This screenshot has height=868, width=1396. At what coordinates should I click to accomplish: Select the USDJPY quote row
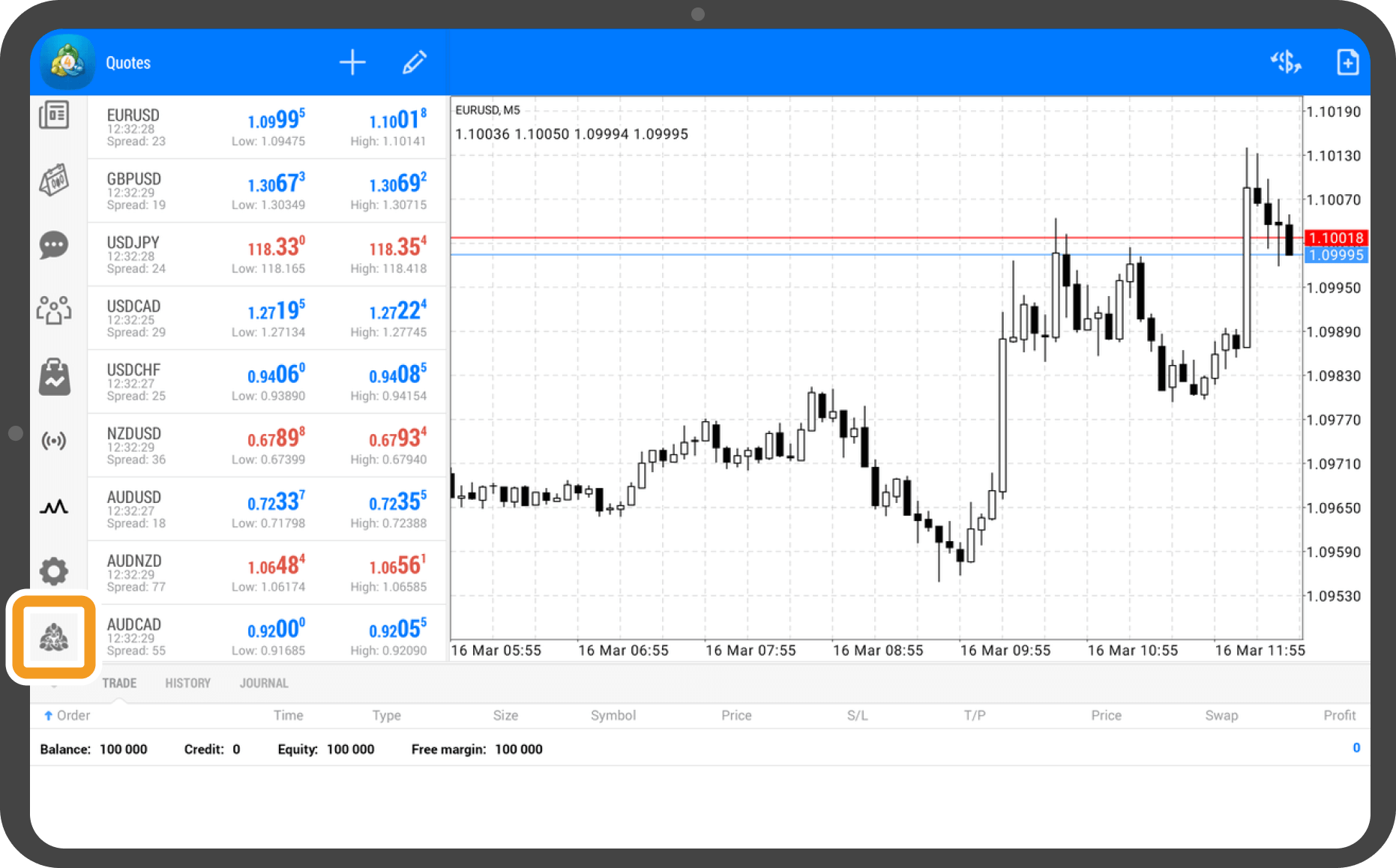coord(267,254)
